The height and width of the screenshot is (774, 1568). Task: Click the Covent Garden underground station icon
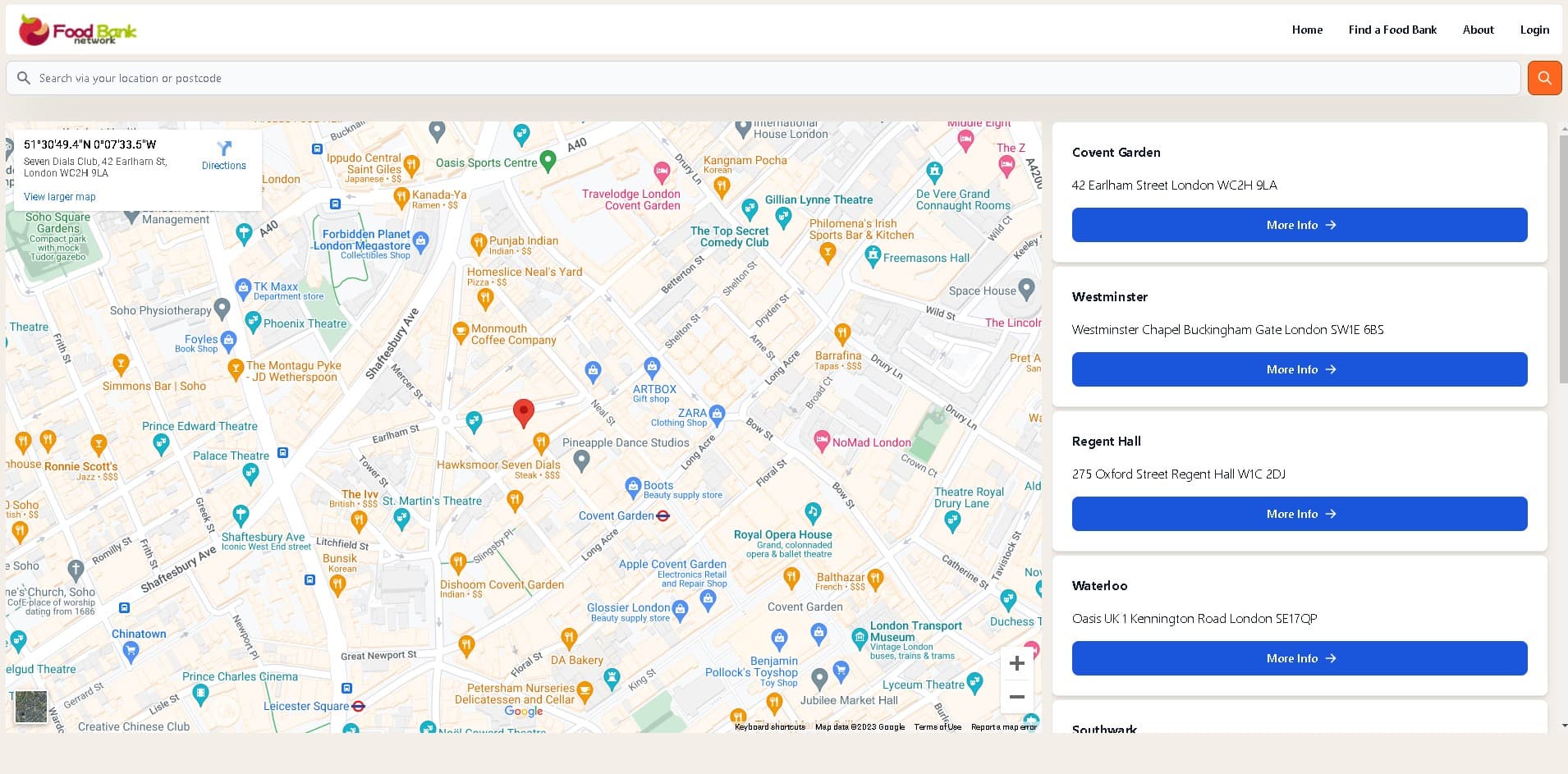point(663,515)
